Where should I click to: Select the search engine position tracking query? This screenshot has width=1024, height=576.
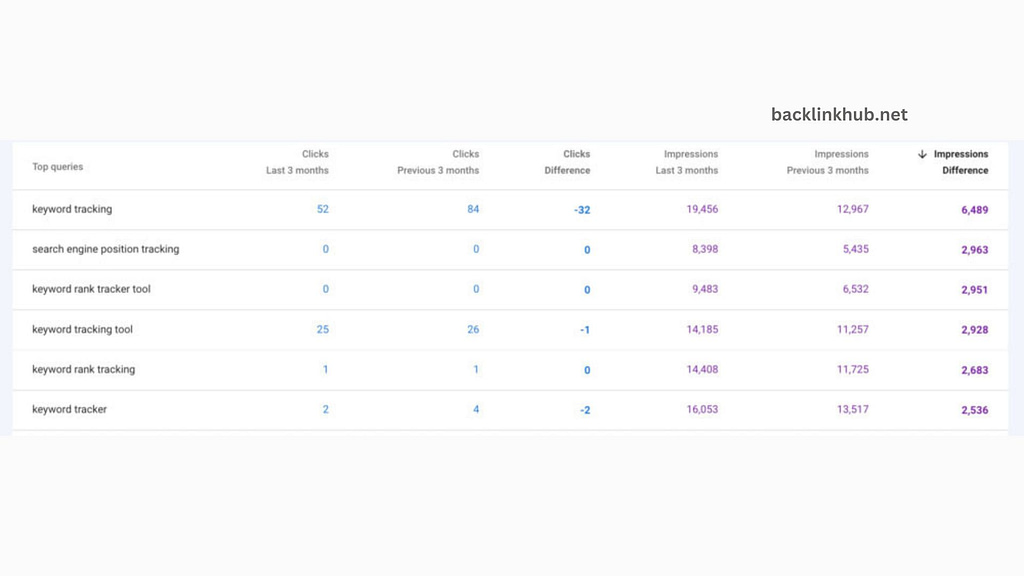[106, 249]
